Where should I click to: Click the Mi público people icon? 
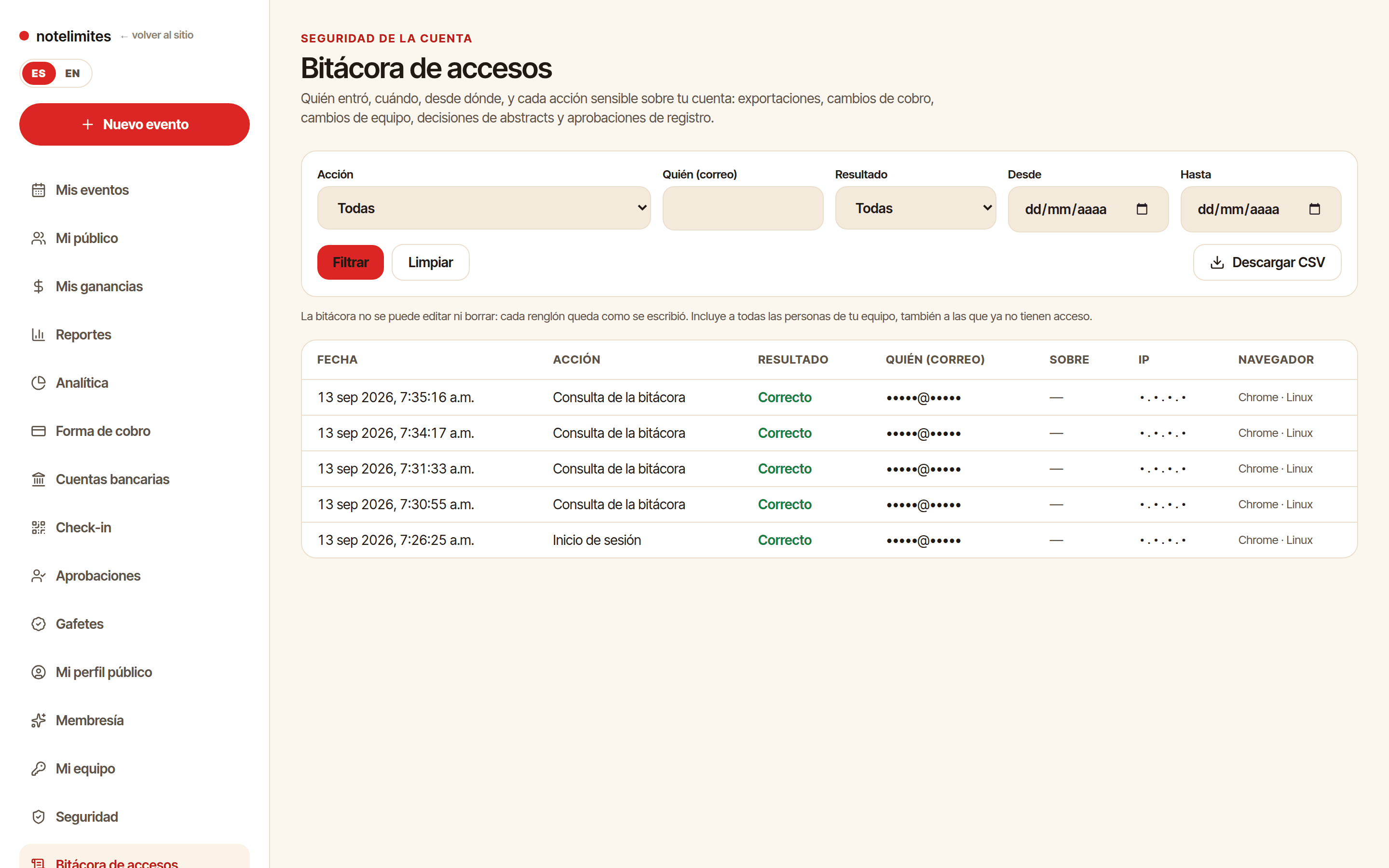(39, 238)
